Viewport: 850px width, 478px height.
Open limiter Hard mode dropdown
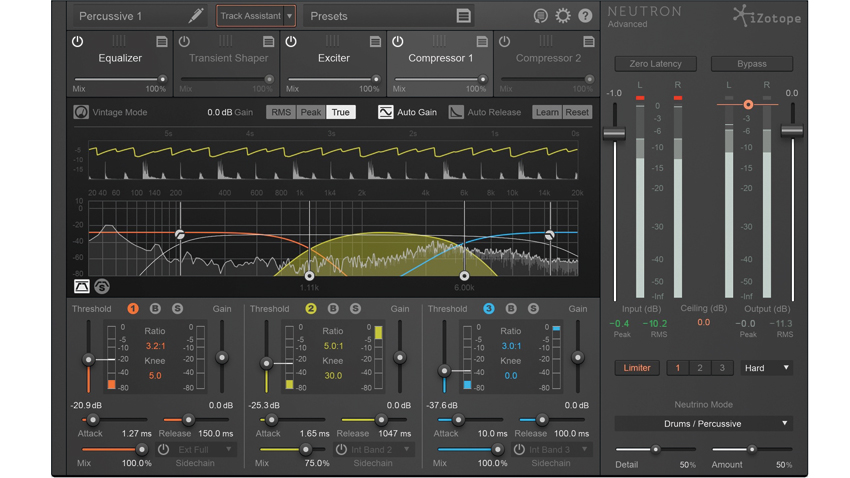pyautogui.click(x=767, y=368)
